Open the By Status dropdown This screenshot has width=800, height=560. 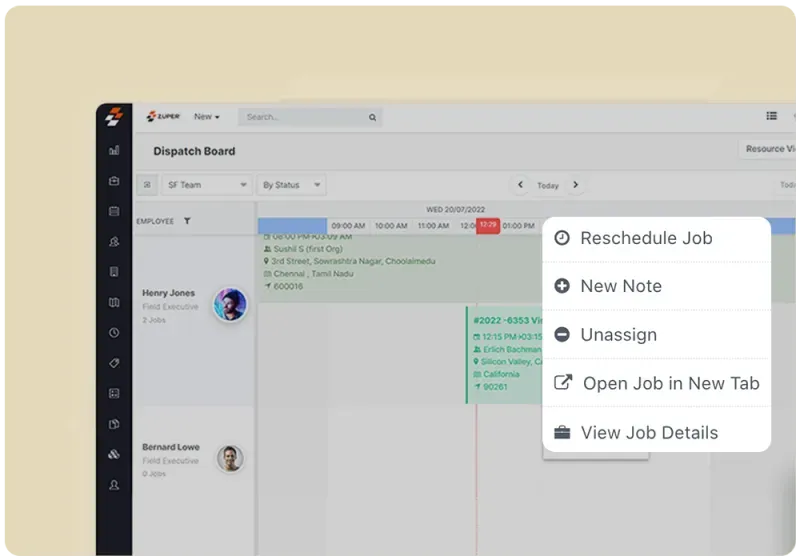click(291, 185)
